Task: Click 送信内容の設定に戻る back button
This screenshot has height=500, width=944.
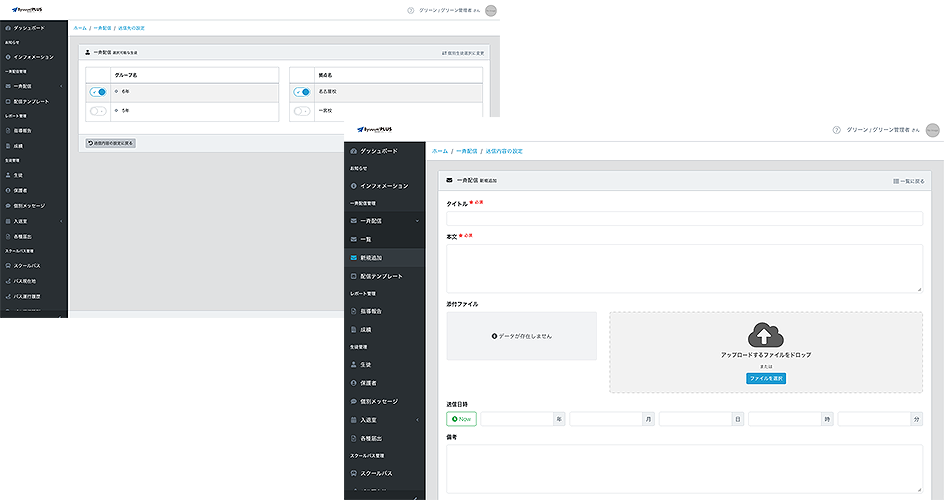Action: pos(111,143)
